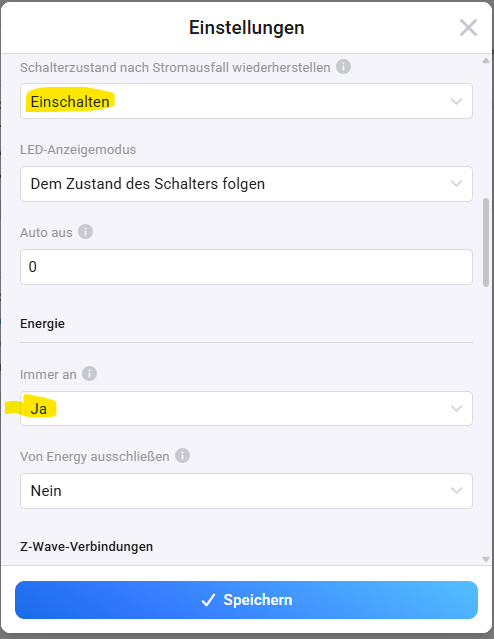
Task: Open the LED-Anzeigemodus dropdown
Action: [x=246, y=184]
